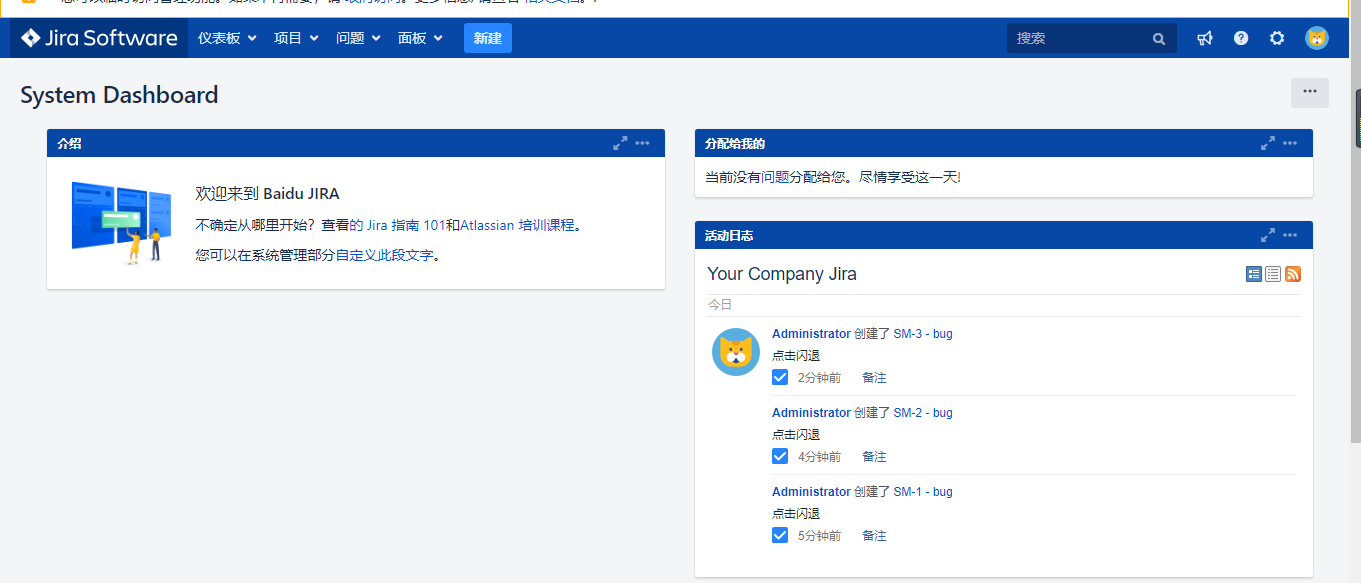Click 备注 under the SM-3 entry
The image size is (1361, 583).
coord(874,378)
